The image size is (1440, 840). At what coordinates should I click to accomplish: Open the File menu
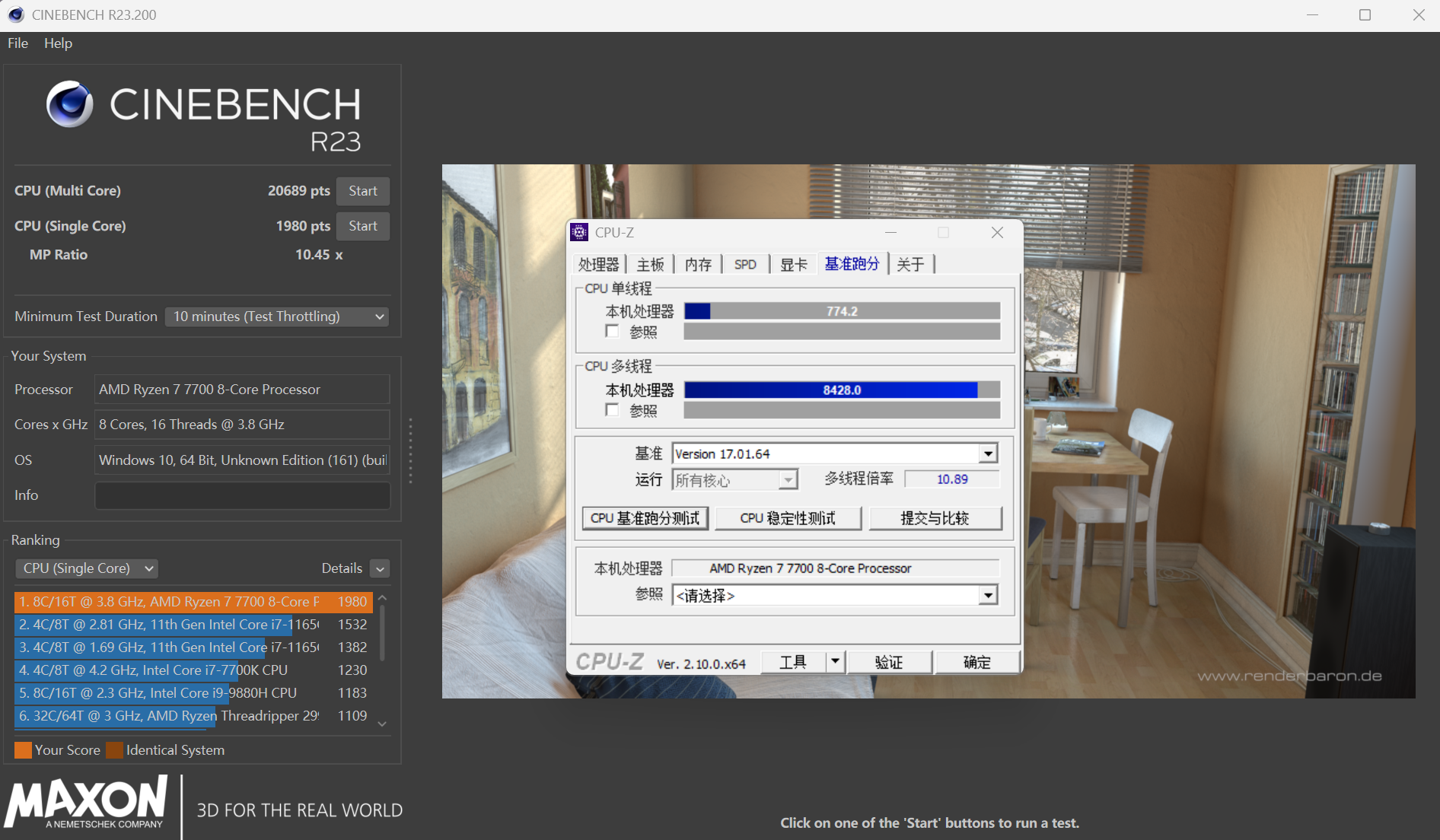click(18, 43)
